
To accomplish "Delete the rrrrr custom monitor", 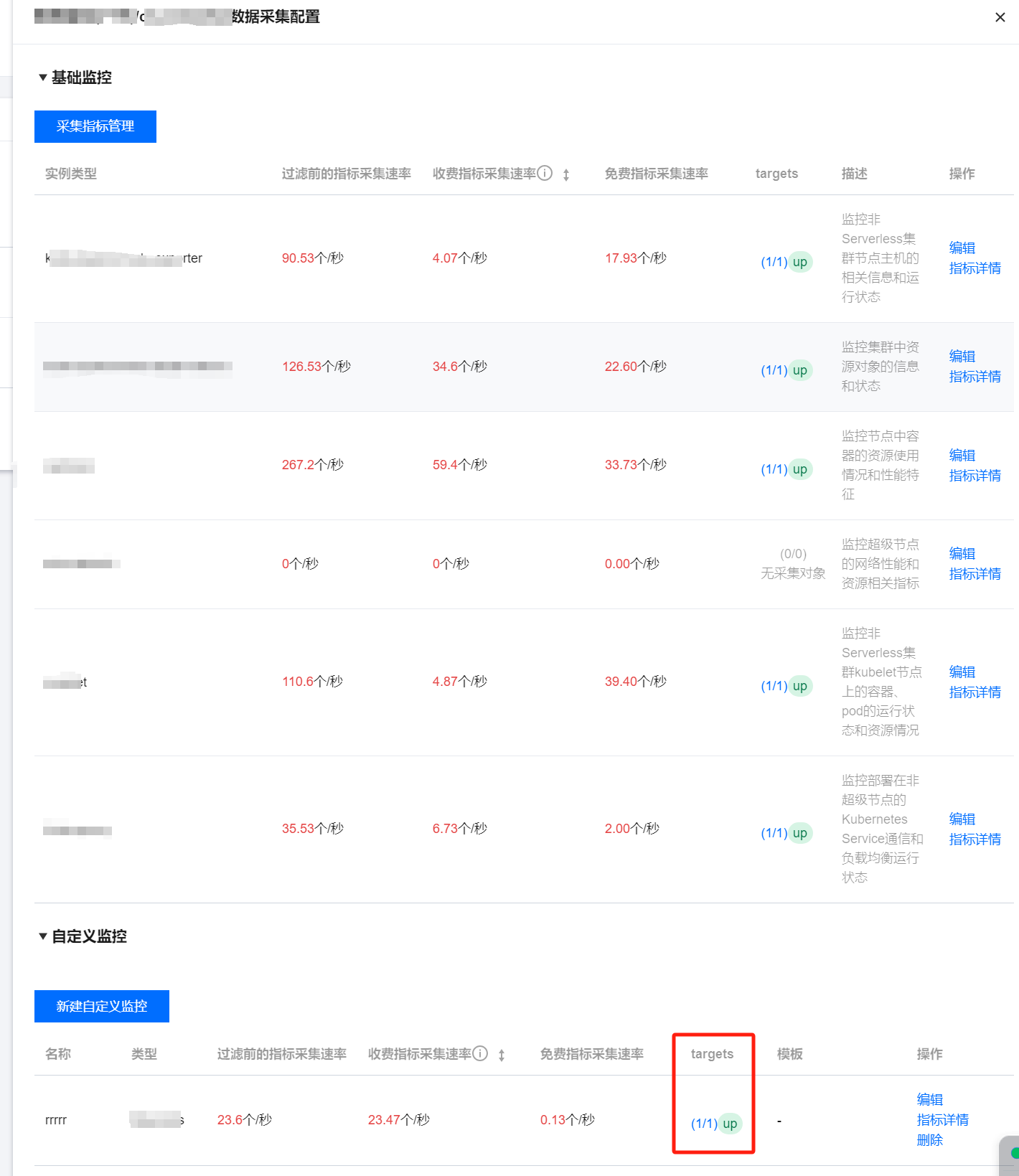I will pyautogui.click(x=929, y=1140).
